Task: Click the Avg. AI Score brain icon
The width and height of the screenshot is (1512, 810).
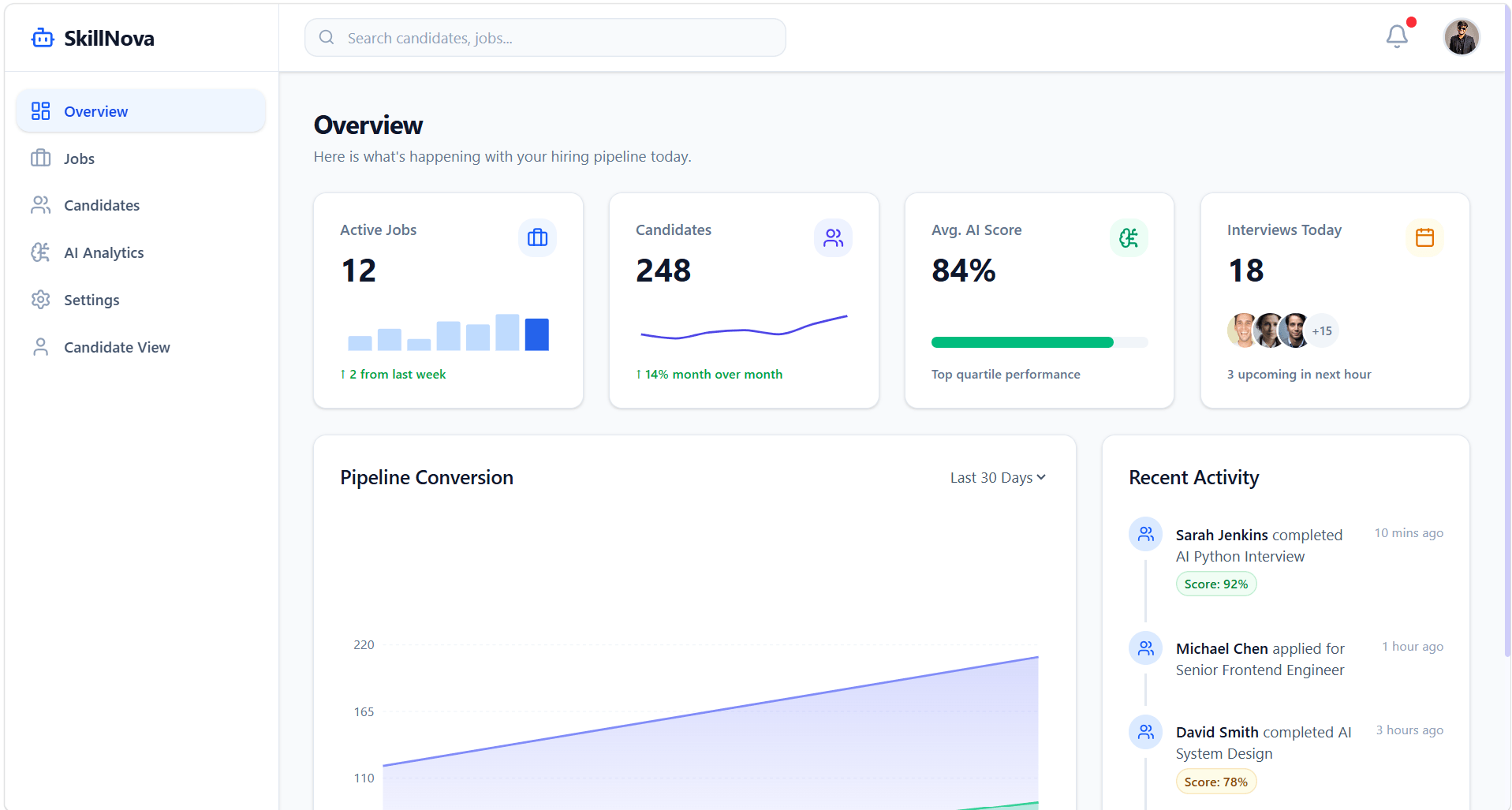Action: [1129, 237]
